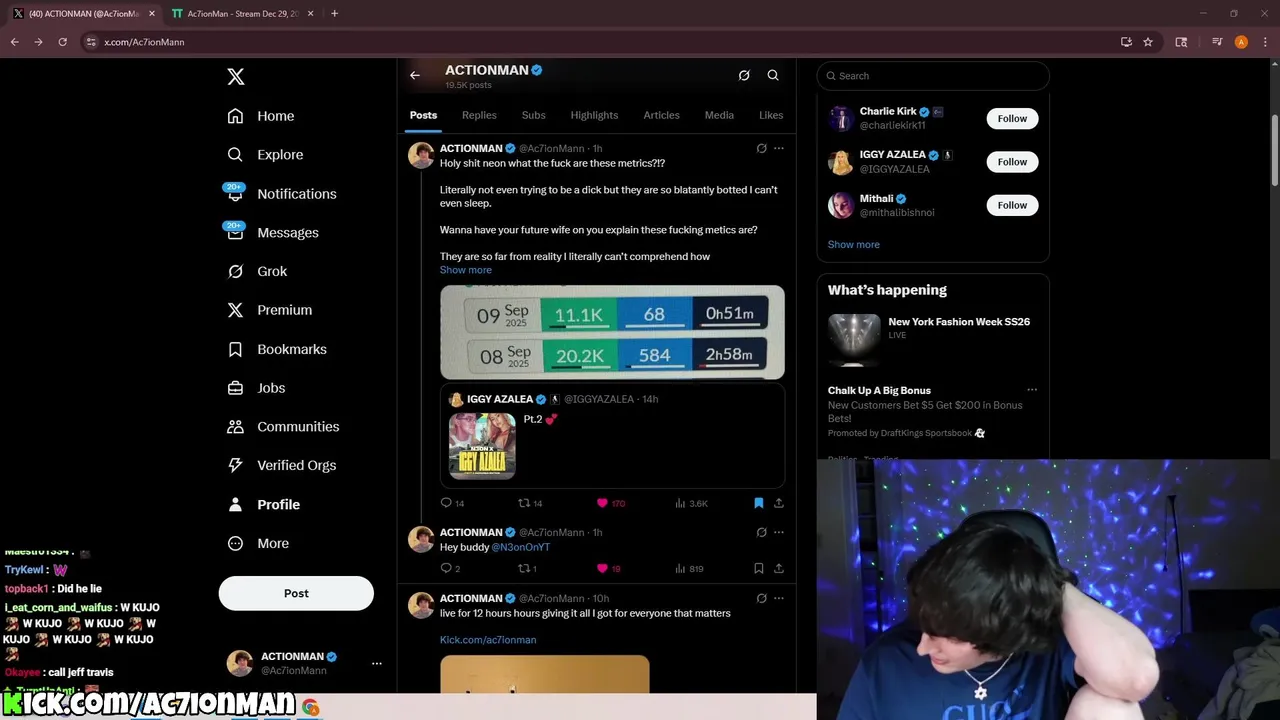Open Explore in the sidebar
The height and width of the screenshot is (720, 1280).
265,155
